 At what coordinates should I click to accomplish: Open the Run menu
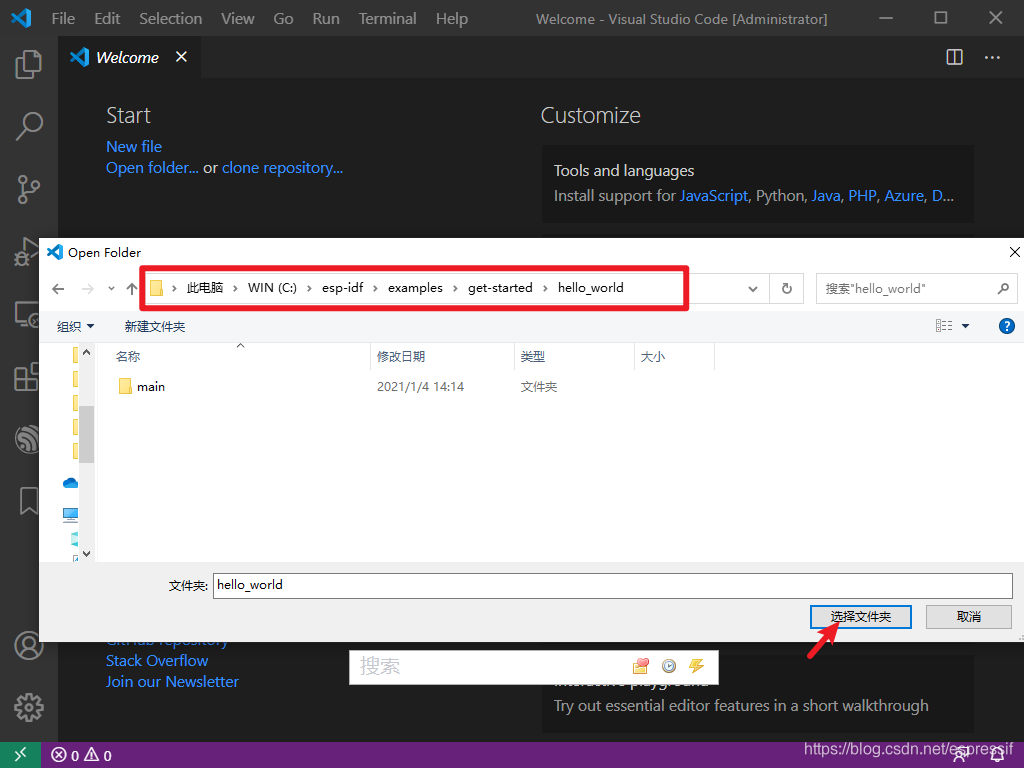[326, 18]
